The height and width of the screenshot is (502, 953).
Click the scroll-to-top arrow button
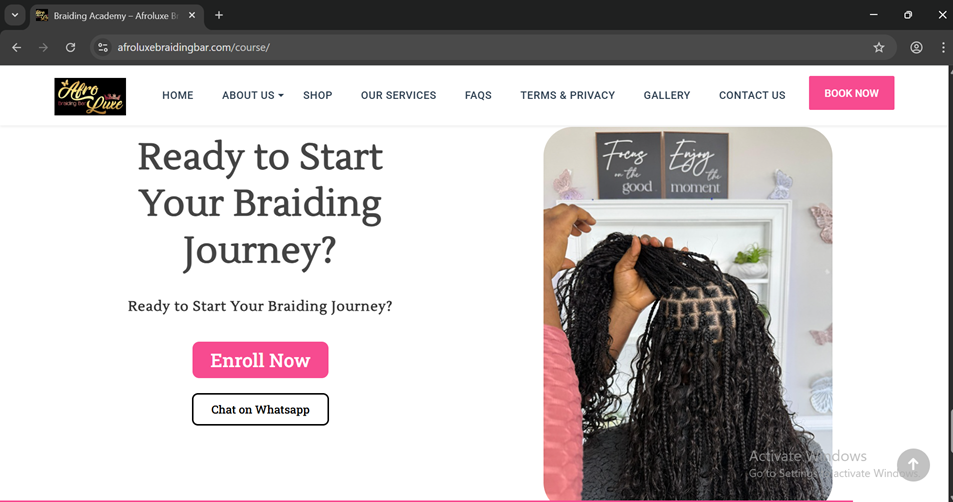913,465
